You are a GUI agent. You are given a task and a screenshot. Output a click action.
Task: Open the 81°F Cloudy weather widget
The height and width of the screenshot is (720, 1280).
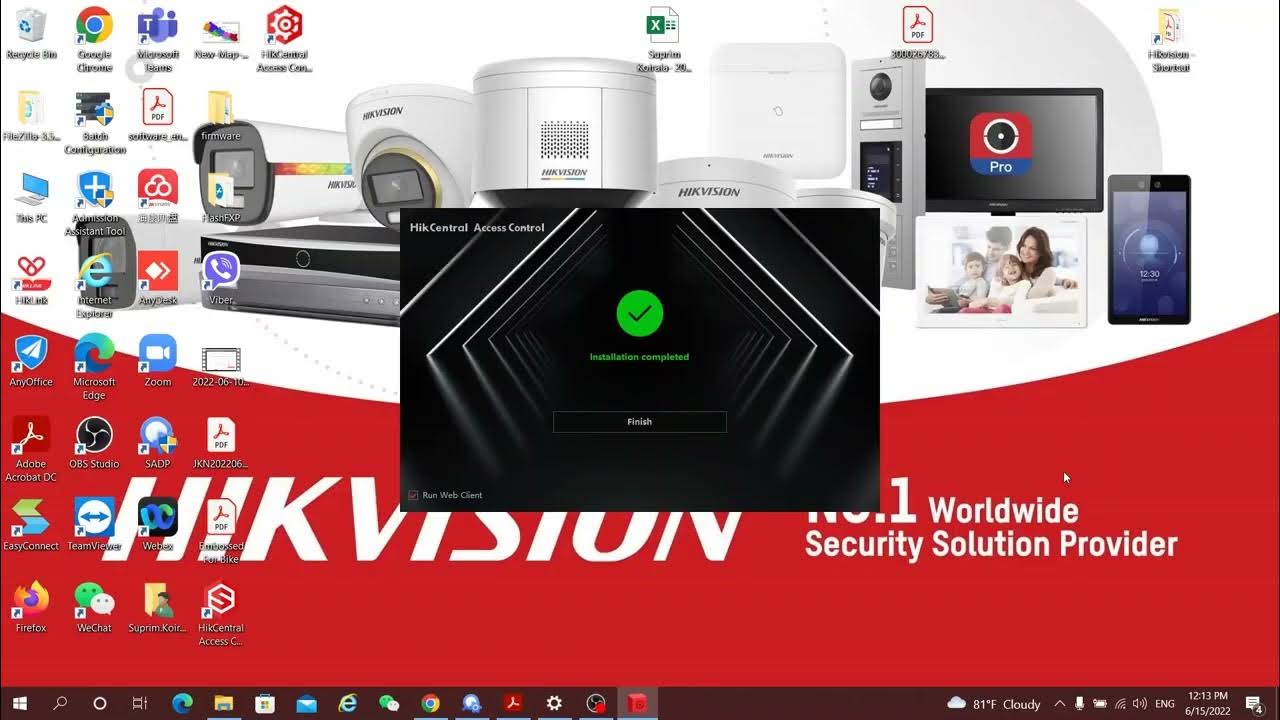994,704
